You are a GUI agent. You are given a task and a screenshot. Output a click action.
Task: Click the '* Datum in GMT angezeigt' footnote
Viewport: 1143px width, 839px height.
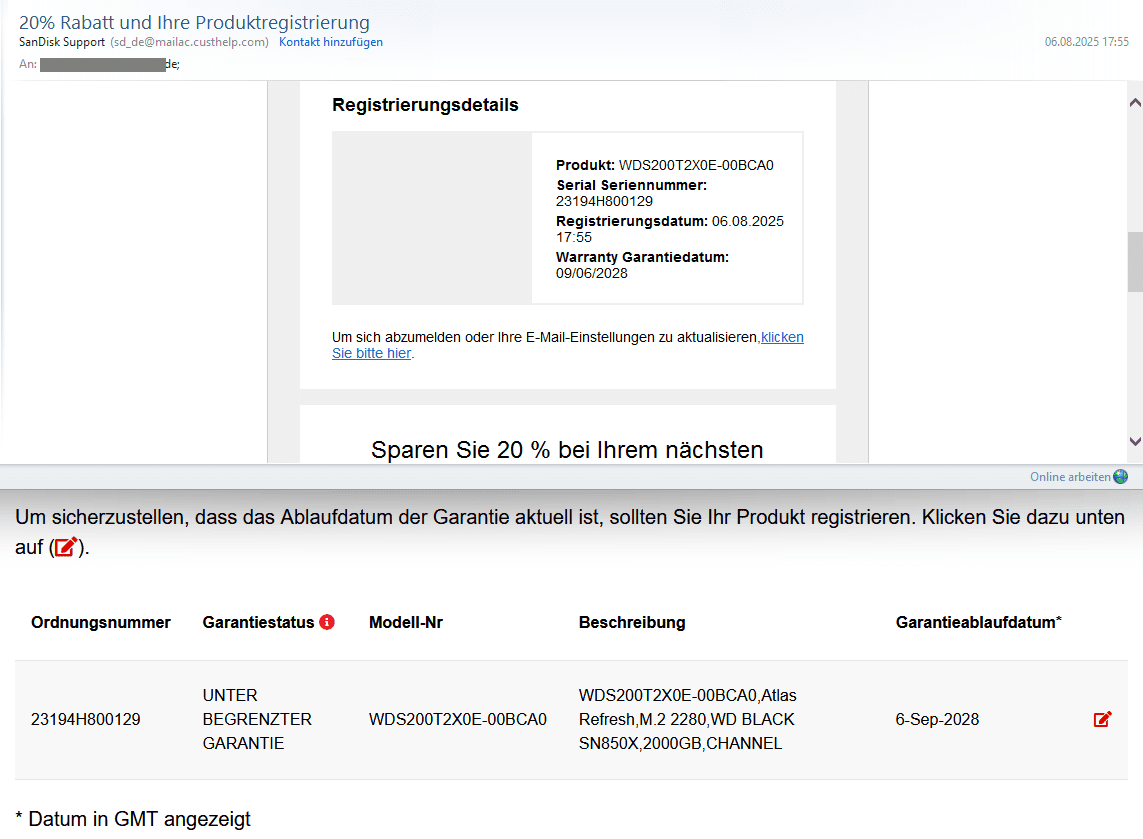pos(133,819)
